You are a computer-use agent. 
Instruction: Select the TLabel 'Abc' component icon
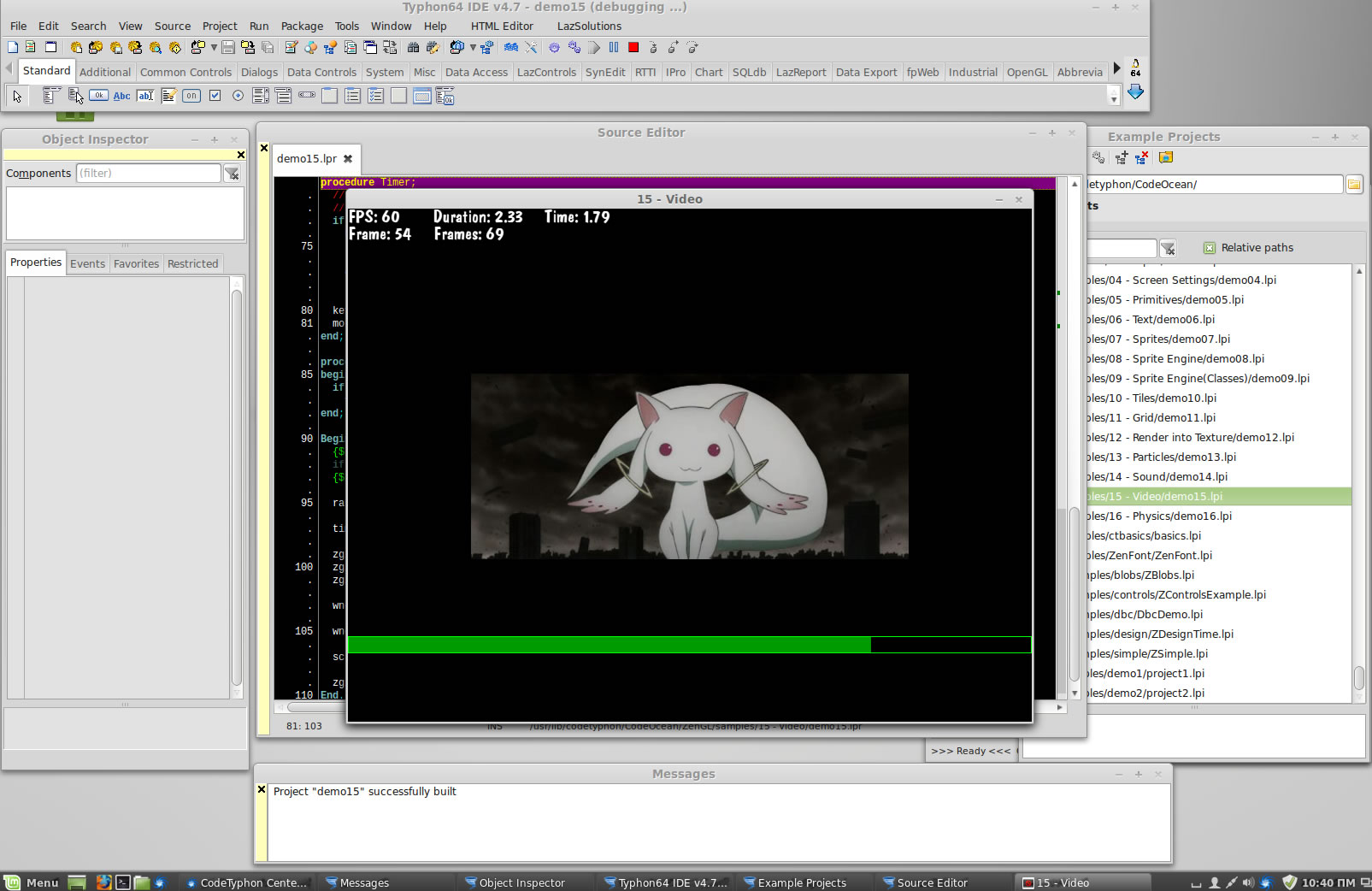point(122,96)
